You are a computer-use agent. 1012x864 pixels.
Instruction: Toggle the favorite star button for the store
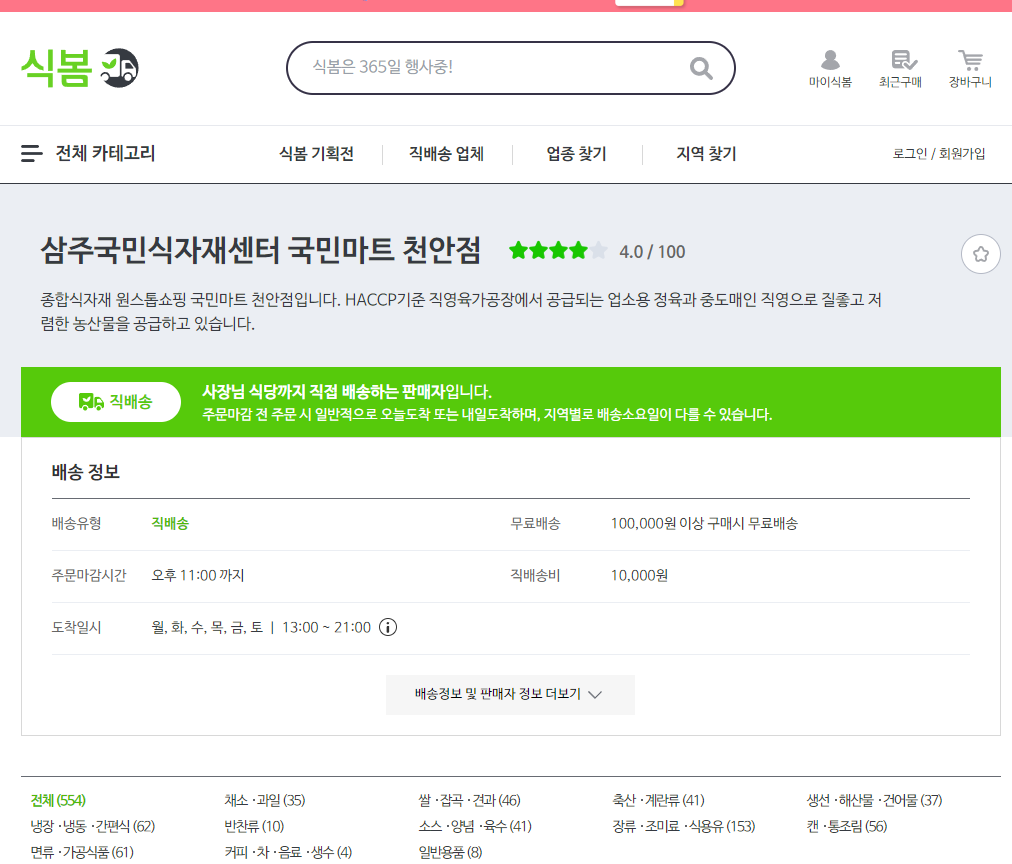pos(980,254)
